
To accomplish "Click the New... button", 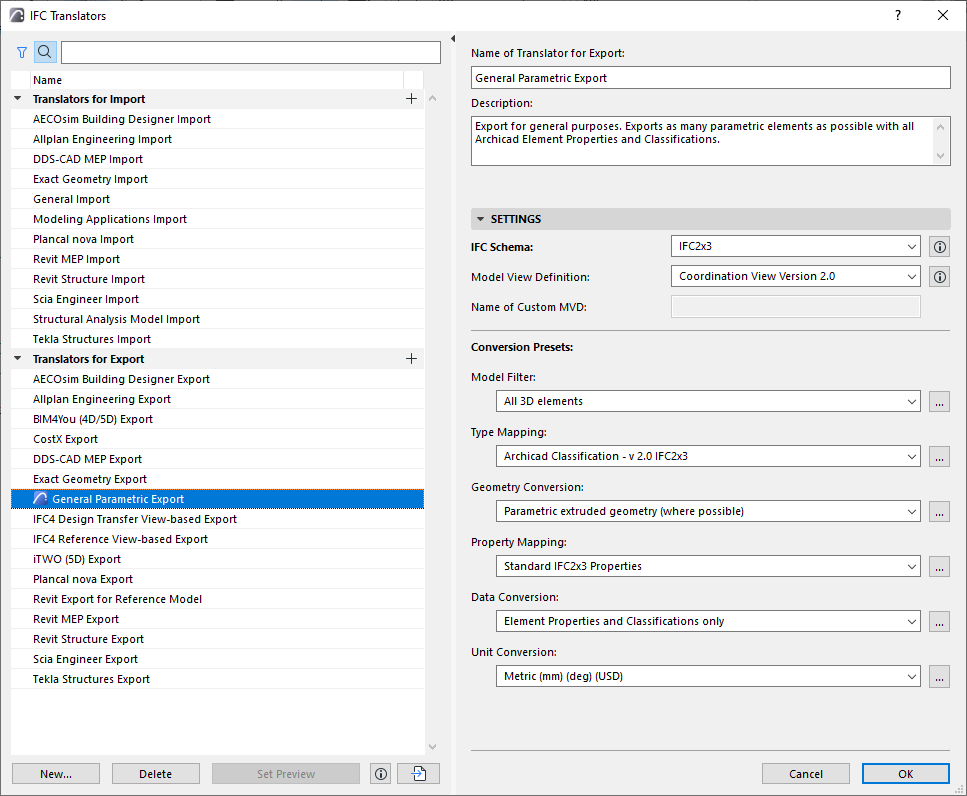I will point(56,774).
